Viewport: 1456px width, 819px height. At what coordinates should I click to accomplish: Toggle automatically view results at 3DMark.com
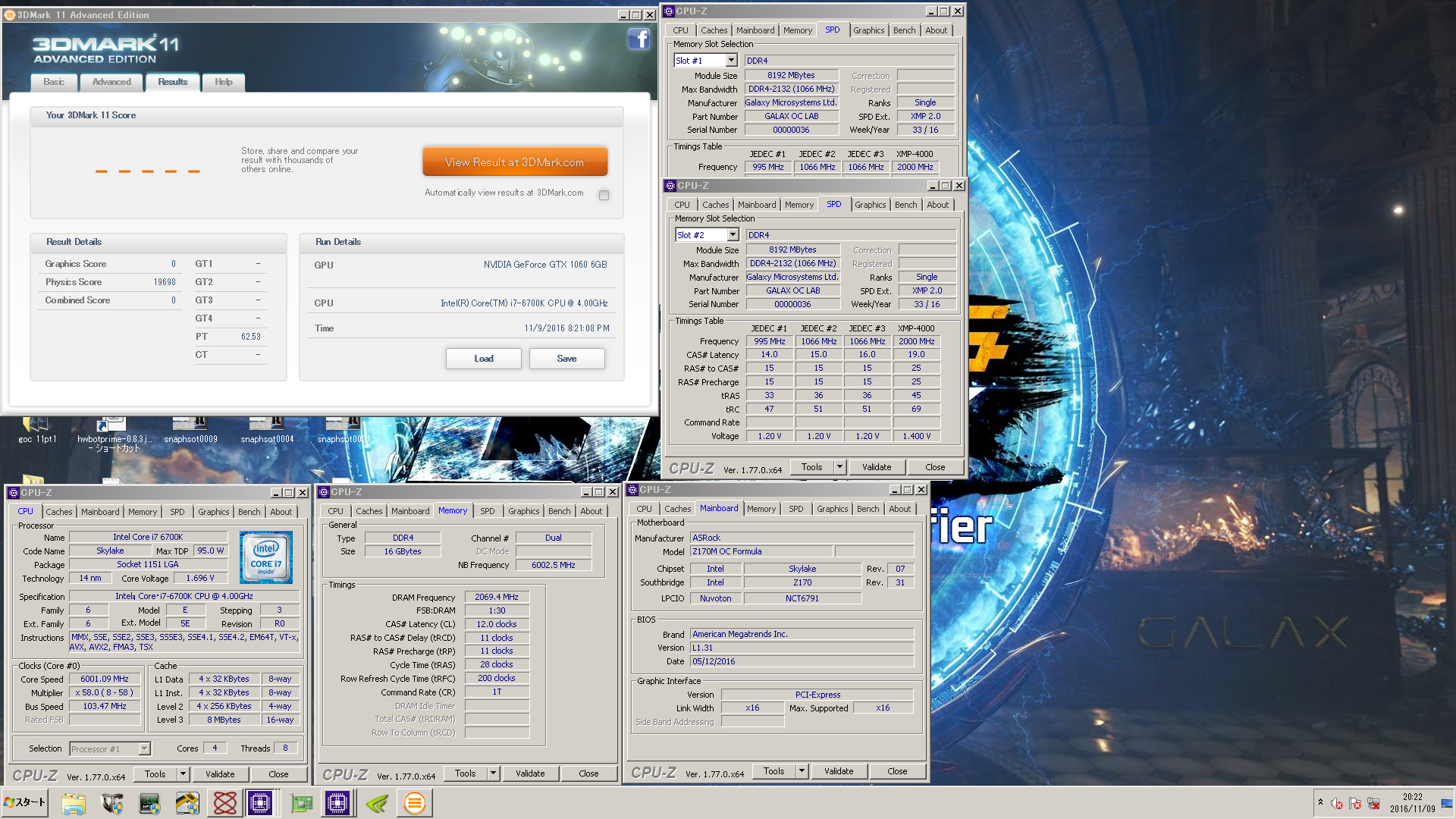604,195
